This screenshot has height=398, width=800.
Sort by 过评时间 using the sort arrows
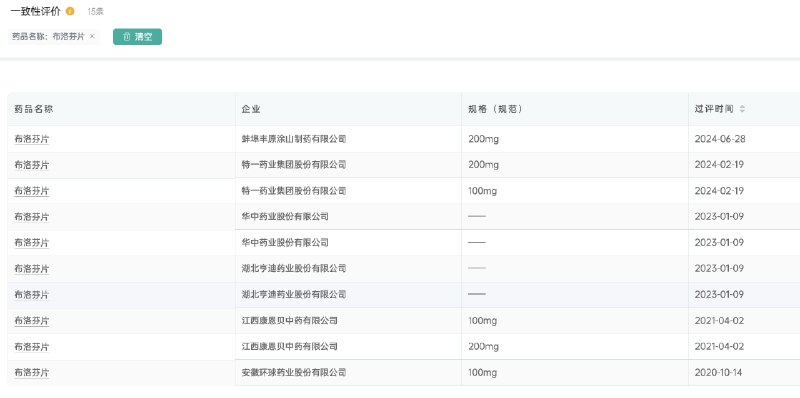(x=742, y=109)
